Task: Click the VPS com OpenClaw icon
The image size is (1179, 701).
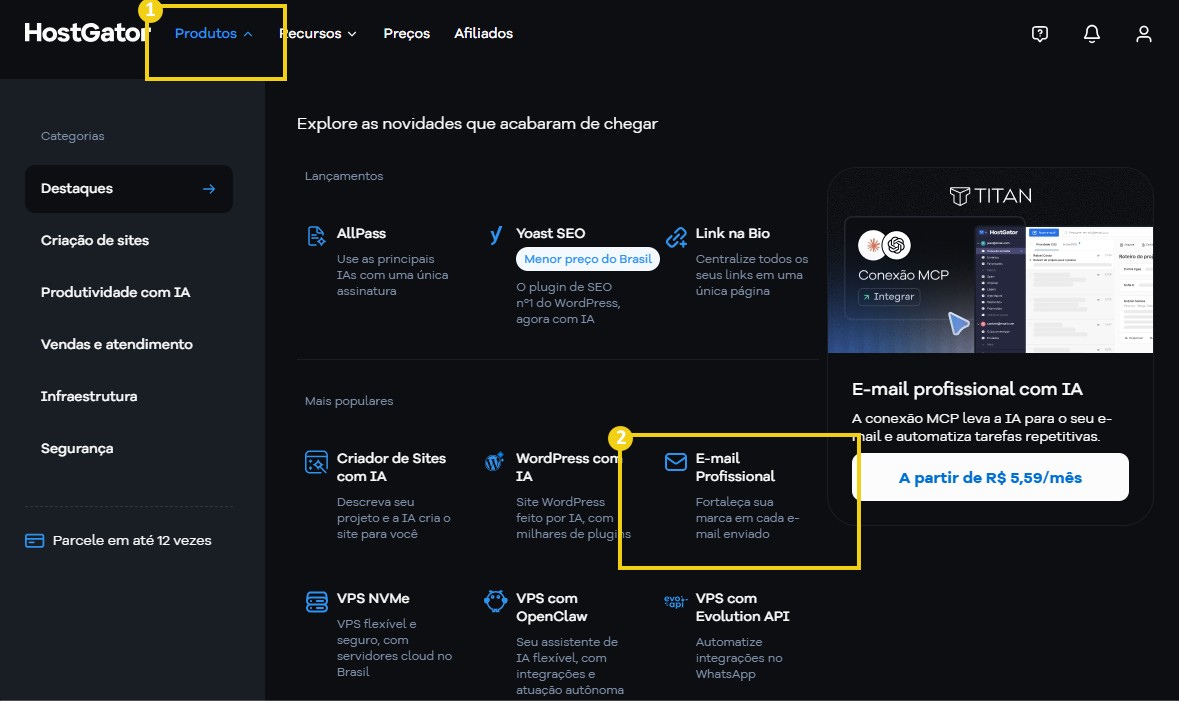Action: 496,601
